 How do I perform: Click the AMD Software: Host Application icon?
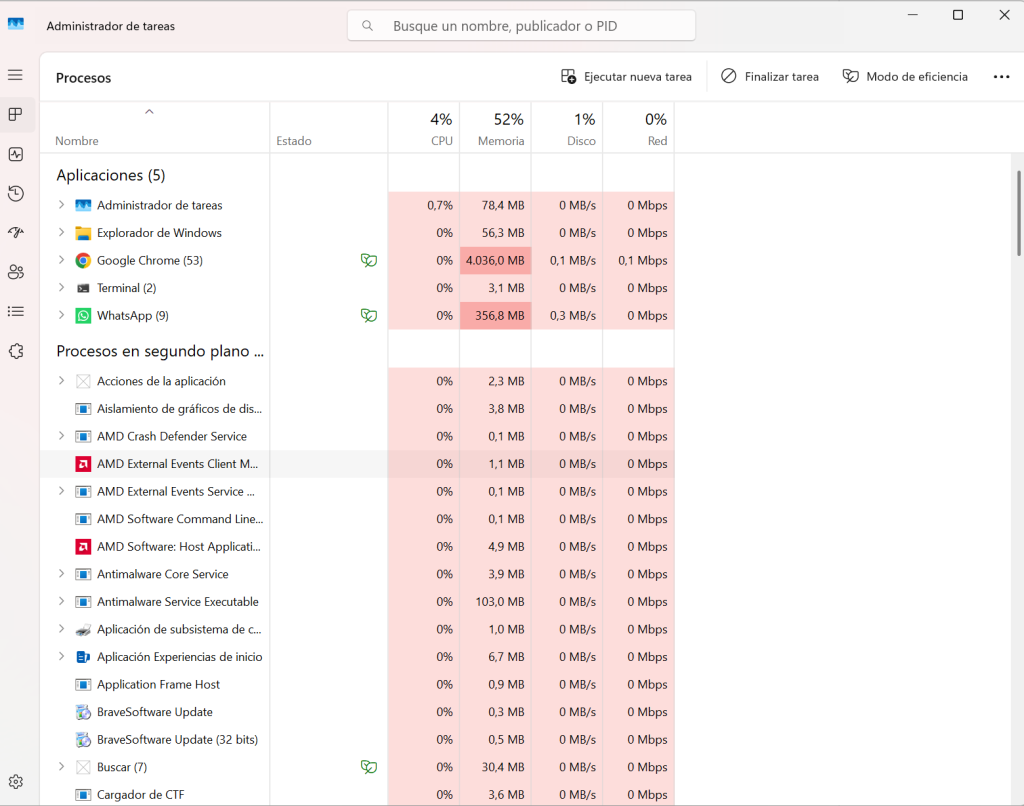pos(83,547)
